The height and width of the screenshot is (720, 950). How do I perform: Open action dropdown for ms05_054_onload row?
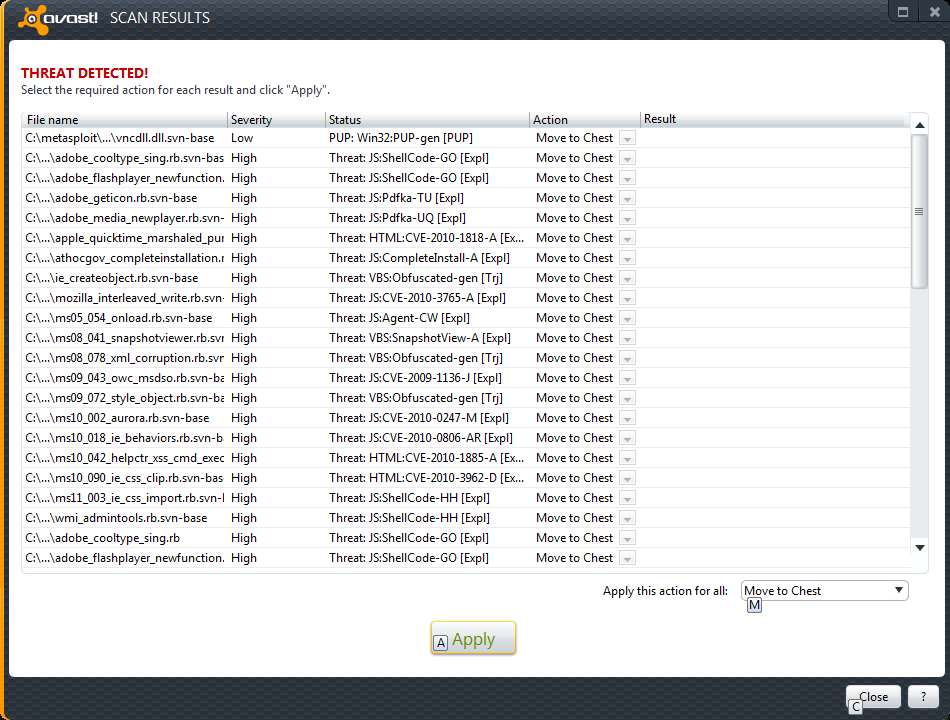pyautogui.click(x=628, y=319)
